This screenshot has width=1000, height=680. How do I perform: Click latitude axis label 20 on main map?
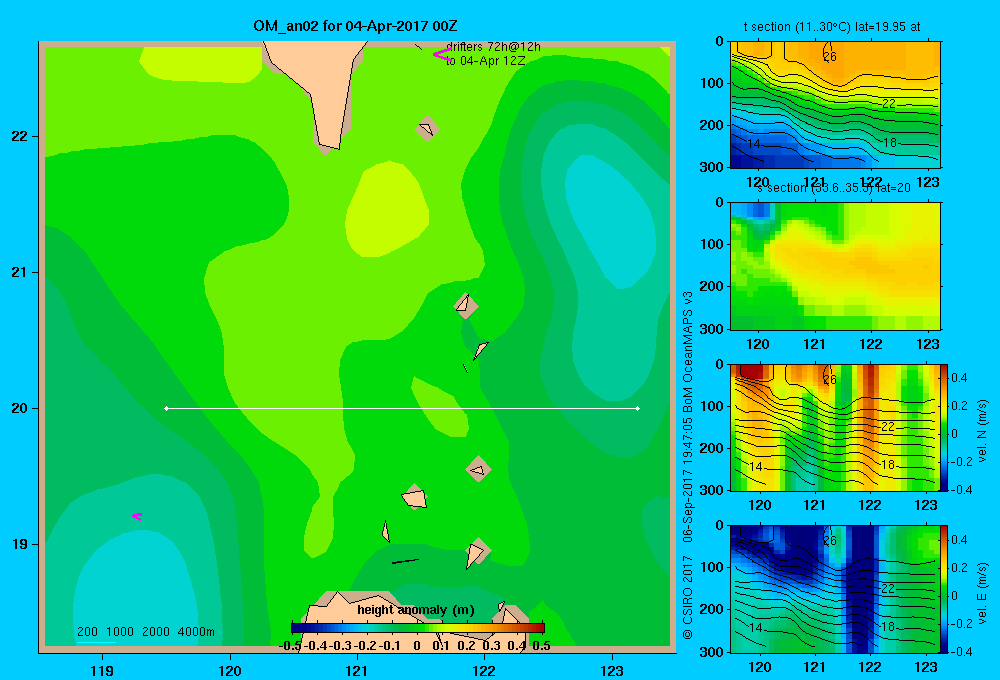click(20, 408)
